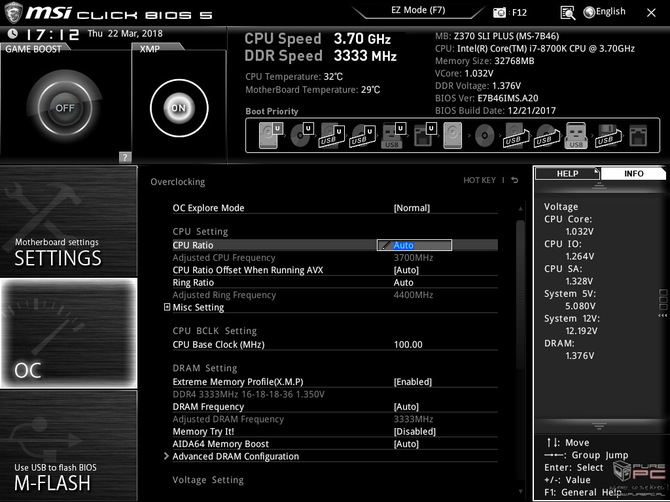The width and height of the screenshot is (670, 502).
Task: Select the legacy hard disk boot icon
Action: pos(453,135)
